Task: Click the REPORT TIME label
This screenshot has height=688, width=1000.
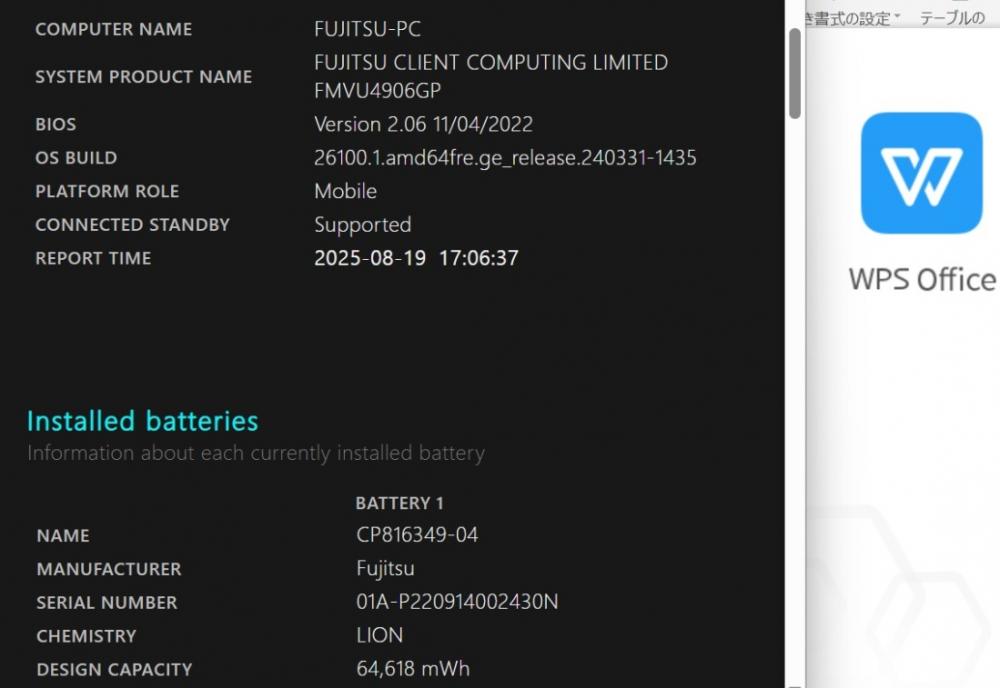Action: coord(93,258)
